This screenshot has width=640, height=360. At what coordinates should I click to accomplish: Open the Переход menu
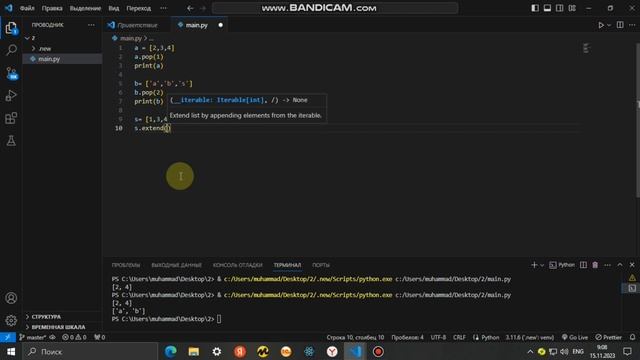pyautogui.click(x=138, y=8)
